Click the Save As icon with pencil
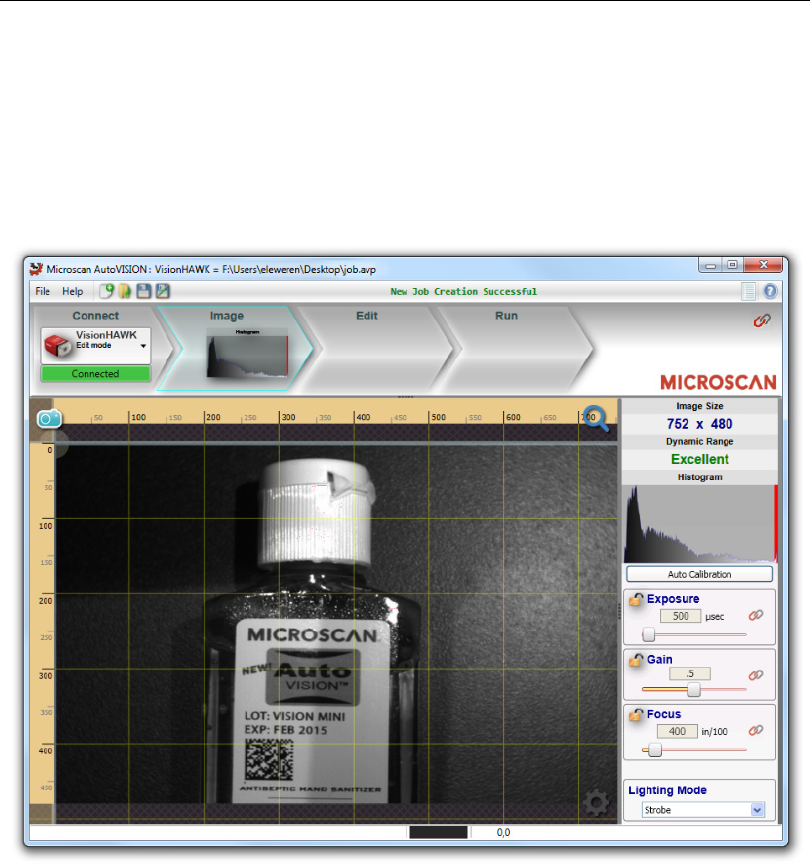The height and width of the screenshot is (866, 810). pos(162,291)
